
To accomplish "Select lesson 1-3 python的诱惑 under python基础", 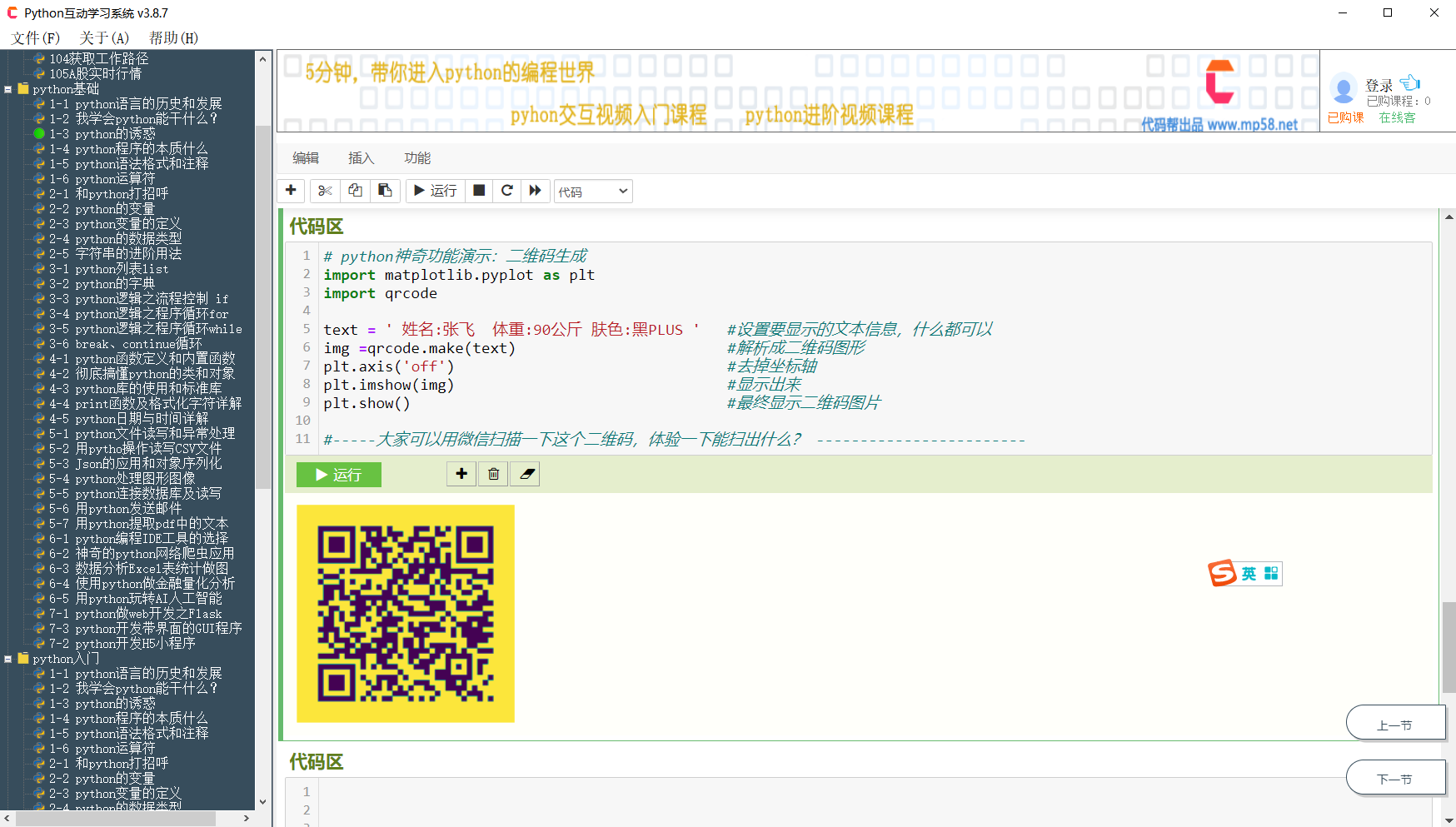I will coord(102,133).
